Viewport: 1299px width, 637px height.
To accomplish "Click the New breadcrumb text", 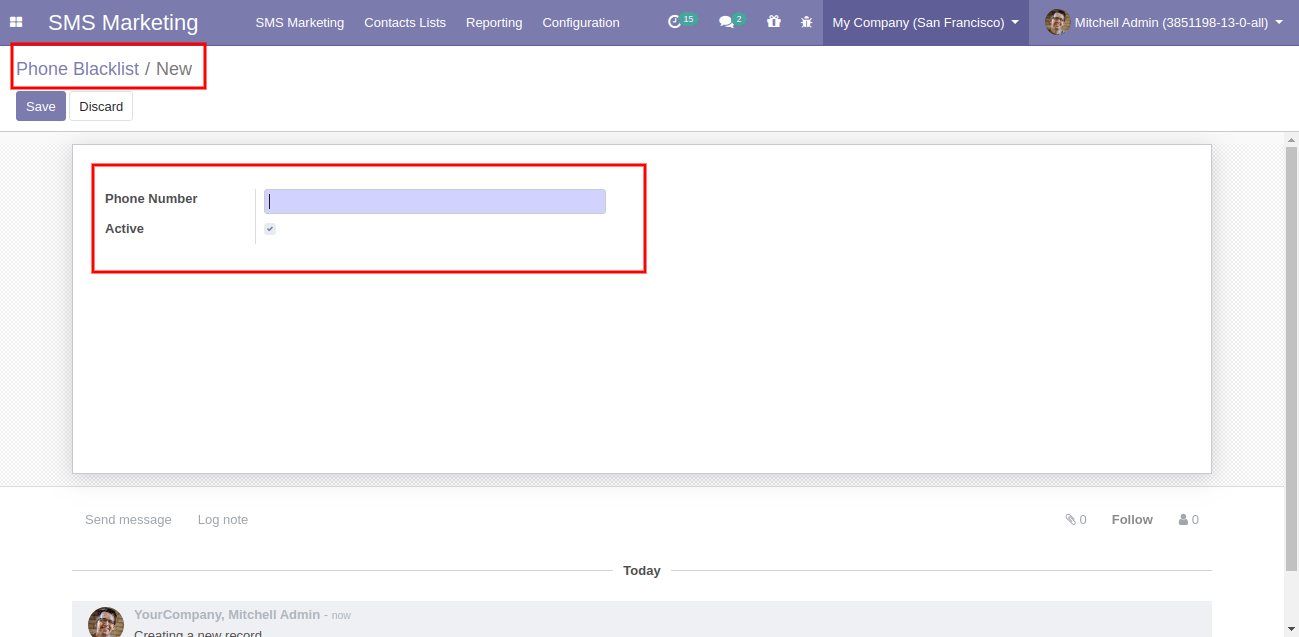I will point(174,69).
